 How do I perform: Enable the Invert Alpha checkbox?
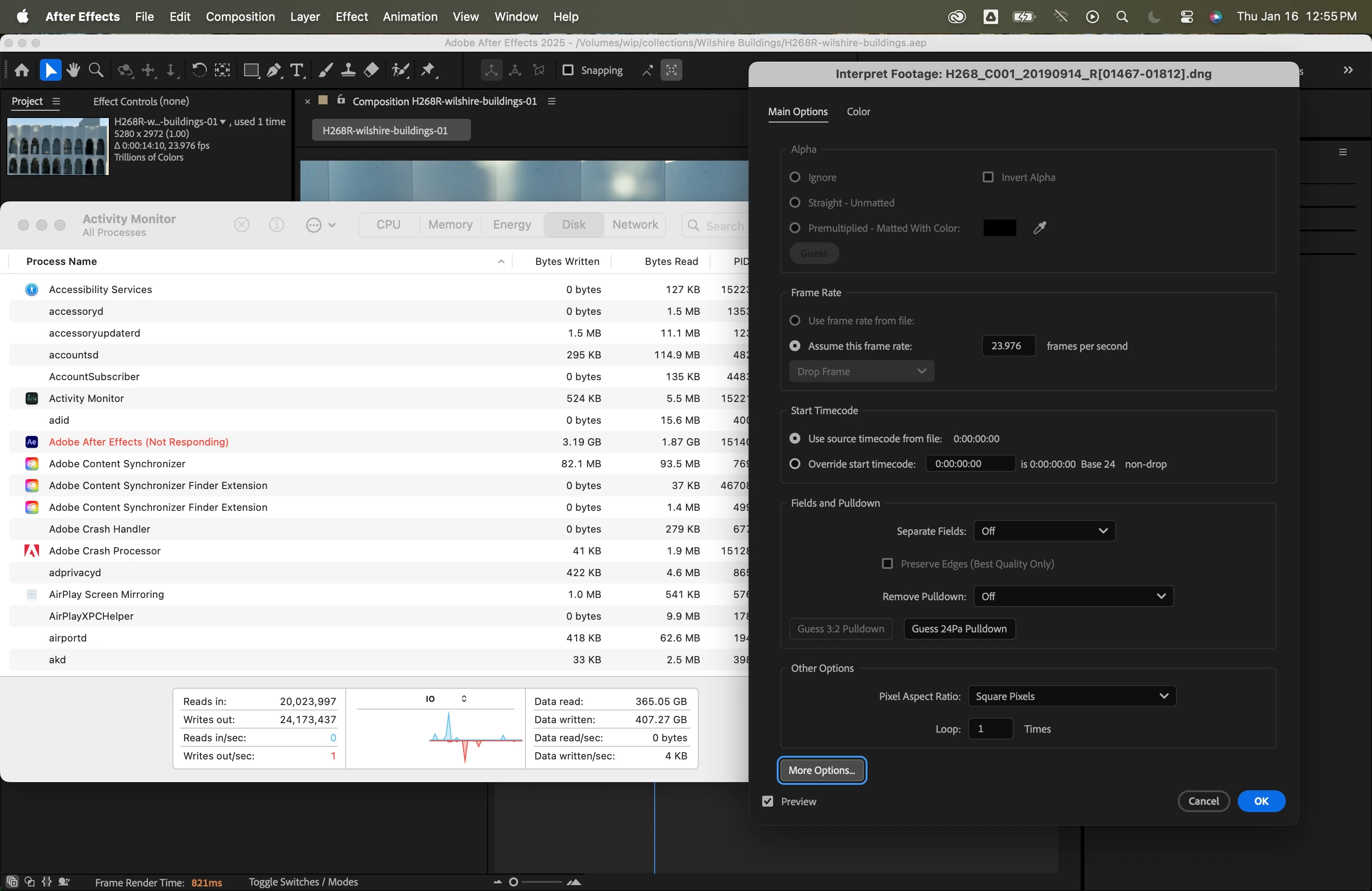[x=988, y=177]
